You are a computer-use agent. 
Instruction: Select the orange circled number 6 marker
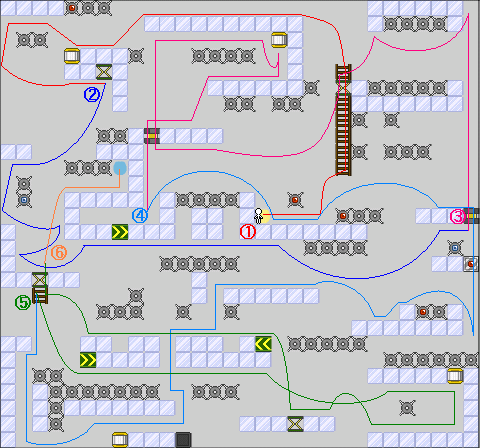click(x=59, y=253)
